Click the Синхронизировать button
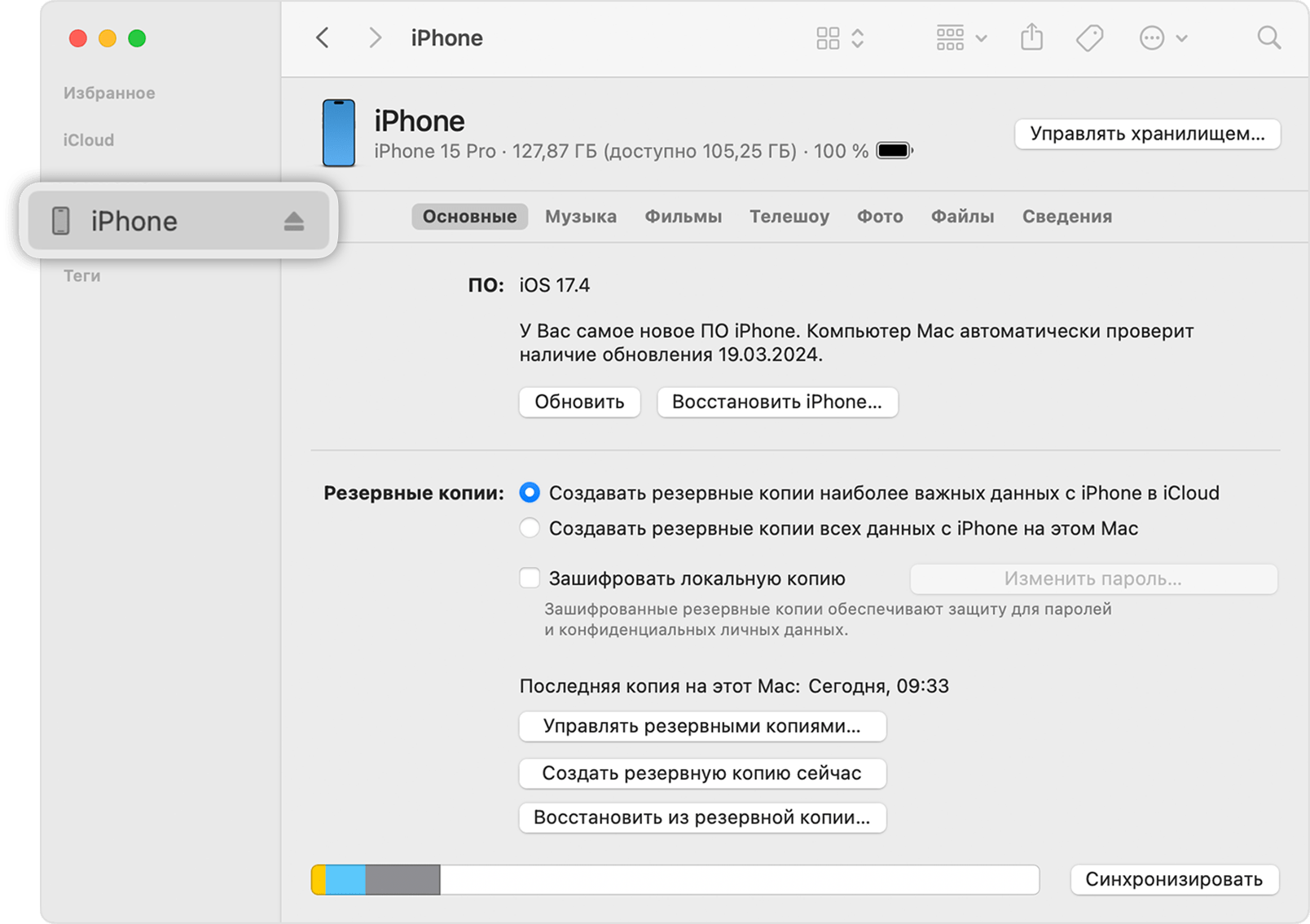1310x924 pixels. point(1174,879)
